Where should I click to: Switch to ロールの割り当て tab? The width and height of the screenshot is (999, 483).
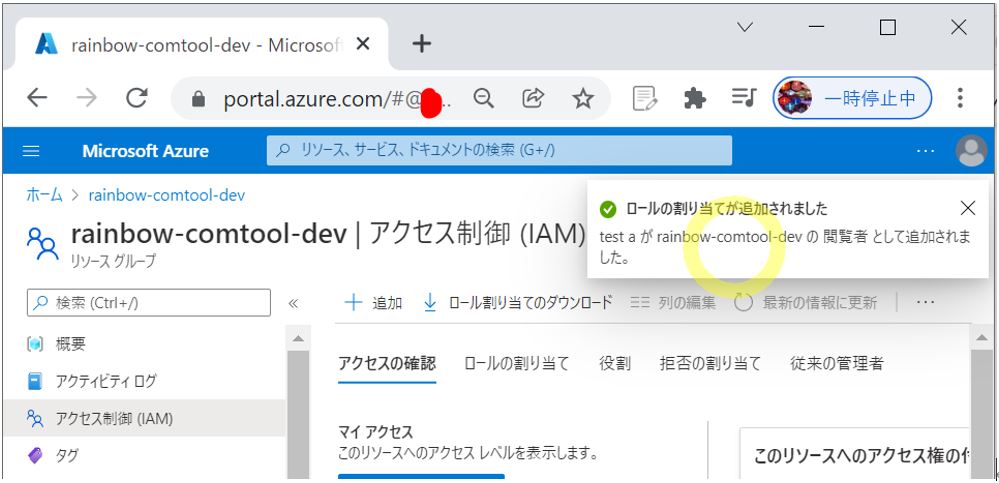pos(516,363)
